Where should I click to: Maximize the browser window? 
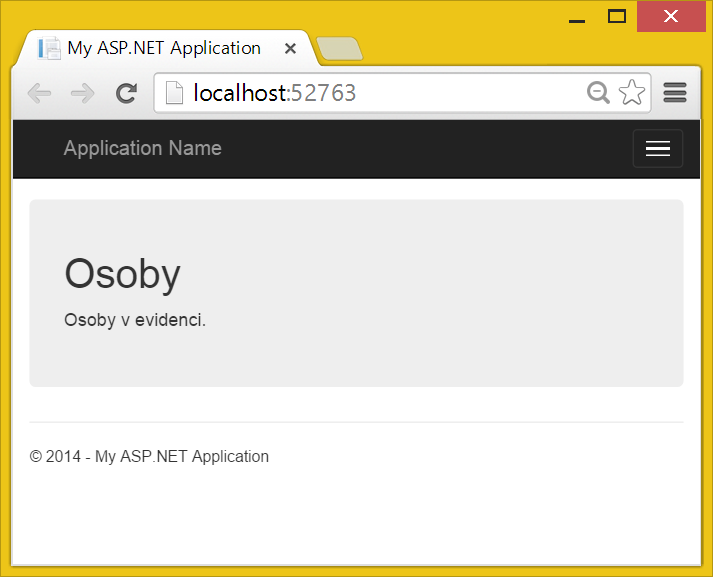coord(617,17)
